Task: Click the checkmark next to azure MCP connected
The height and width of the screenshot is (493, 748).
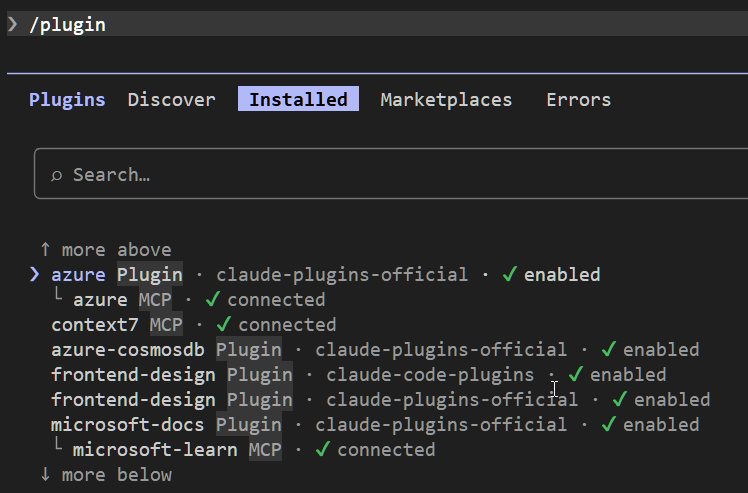Action: point(213,299)
